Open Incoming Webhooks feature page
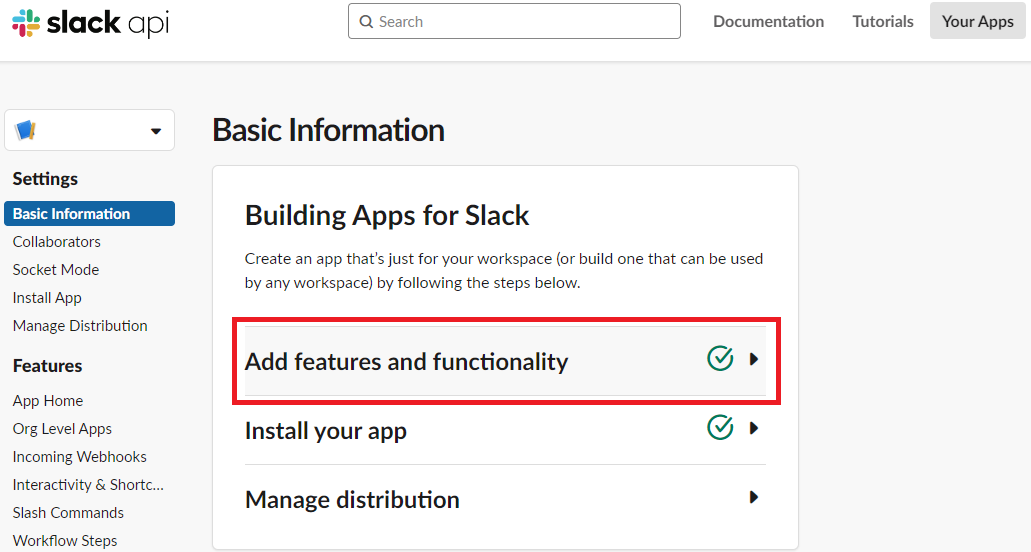 [80, 457]
